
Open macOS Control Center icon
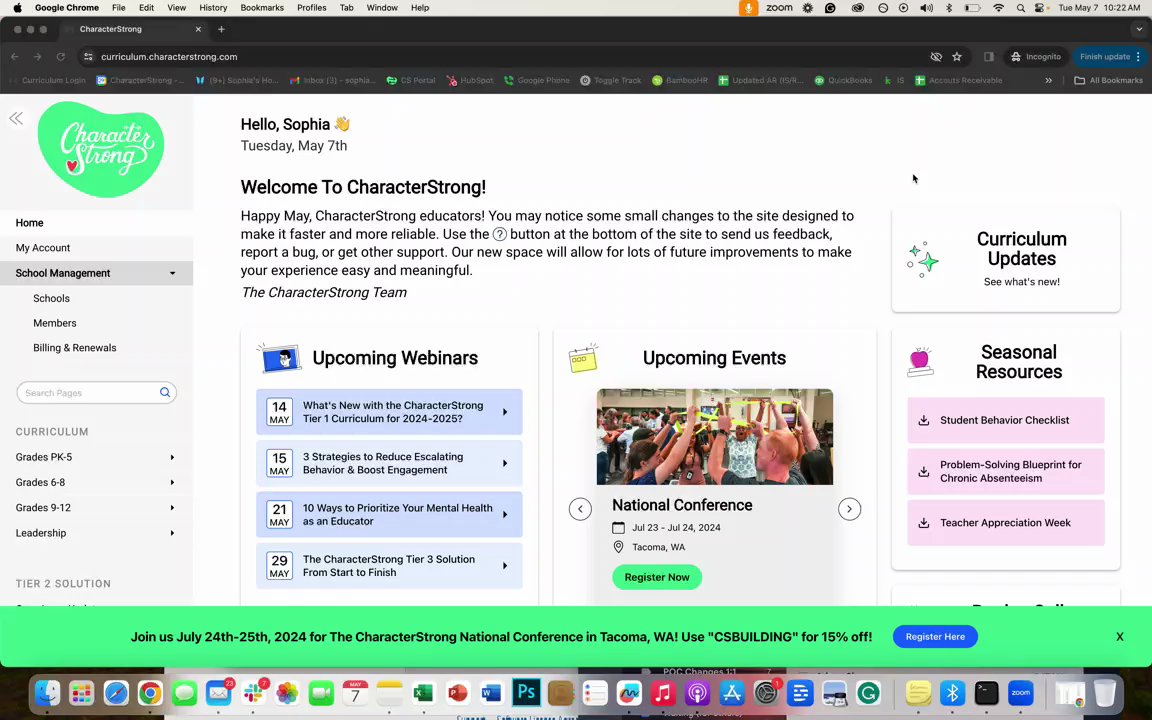pos(1040,7)
